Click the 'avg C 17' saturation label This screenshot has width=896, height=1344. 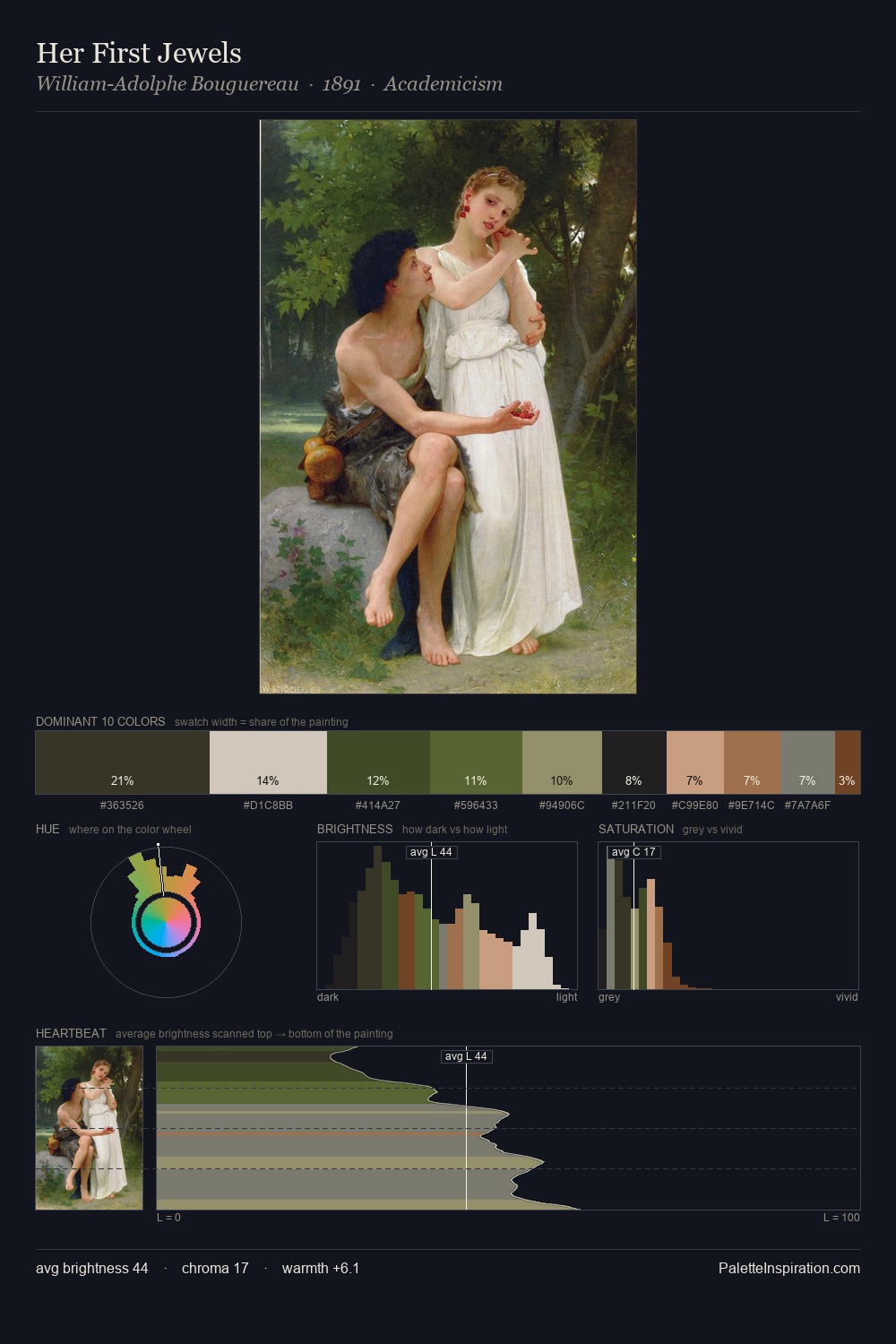633,852
